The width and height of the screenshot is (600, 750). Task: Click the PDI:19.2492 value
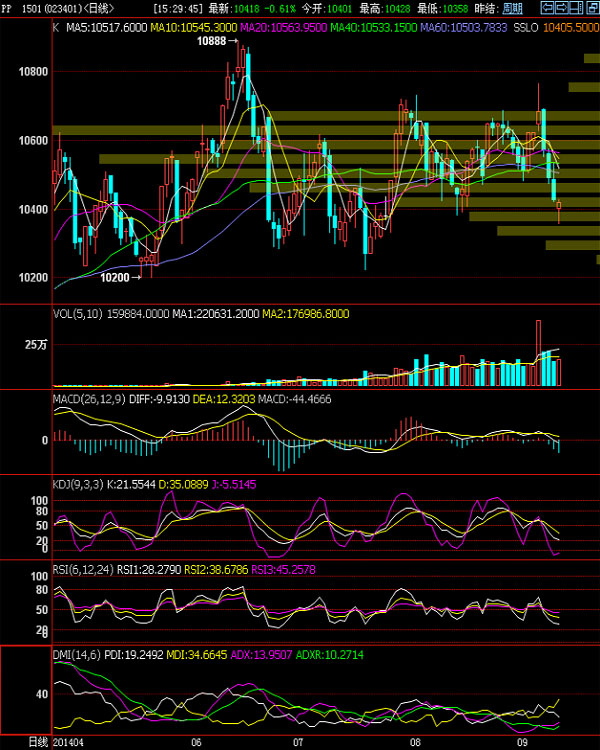(x=134, y=655)
